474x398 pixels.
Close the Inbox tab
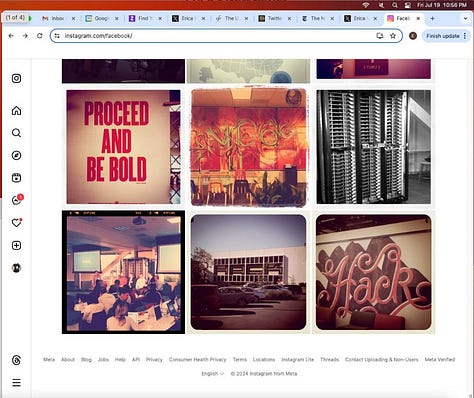click(x=73, y=18)
